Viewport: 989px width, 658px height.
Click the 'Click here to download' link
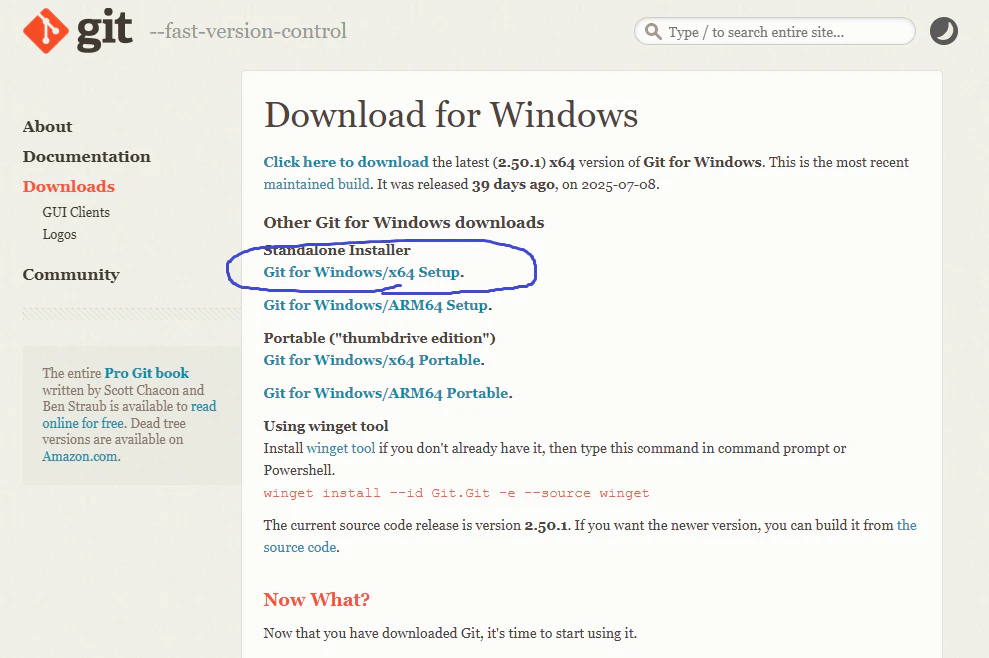pos(346,162)
